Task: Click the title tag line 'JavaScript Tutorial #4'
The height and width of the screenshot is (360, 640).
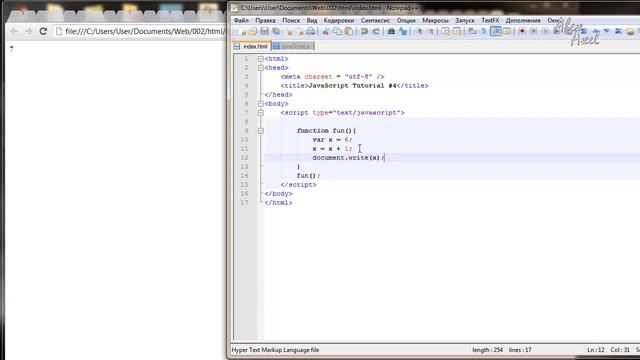Action: pos(354,86)
